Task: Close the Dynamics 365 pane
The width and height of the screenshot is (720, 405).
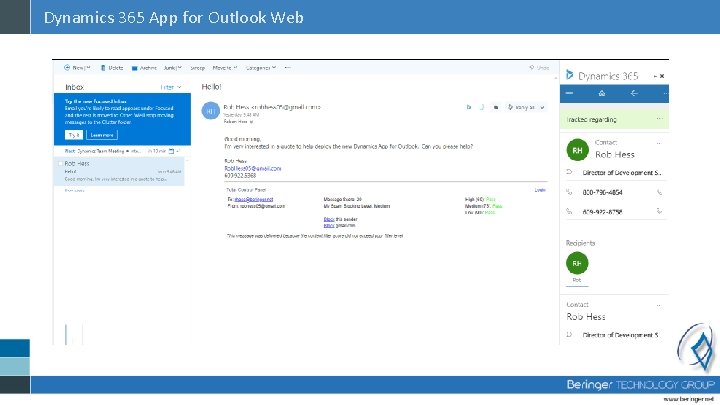Action: click(662, 76)
